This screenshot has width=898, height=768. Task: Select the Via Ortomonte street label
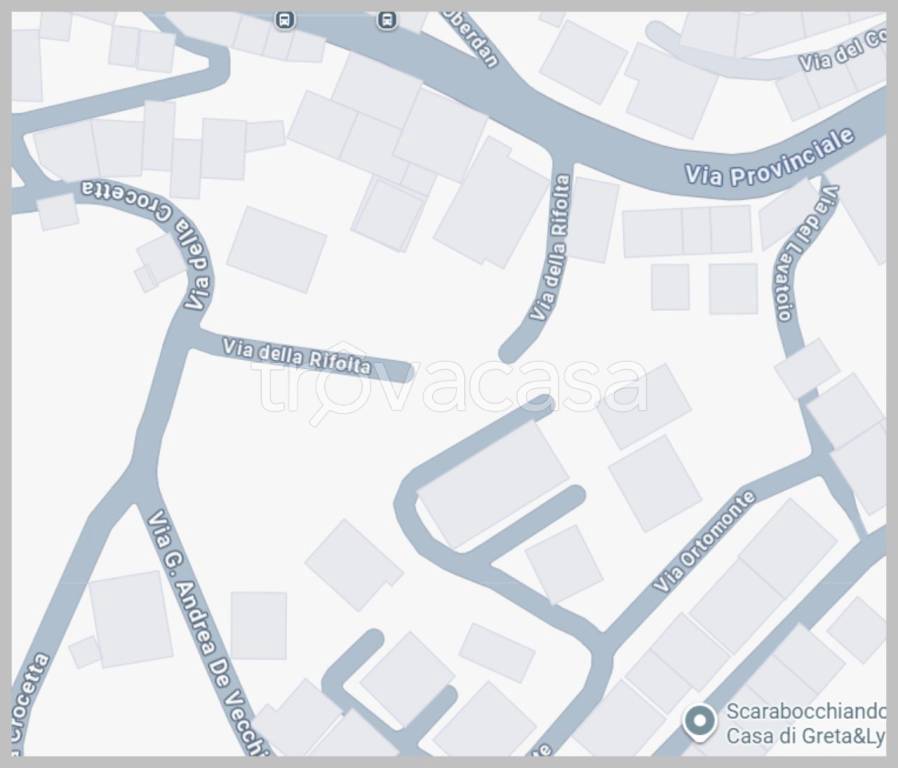coord(704,540)
